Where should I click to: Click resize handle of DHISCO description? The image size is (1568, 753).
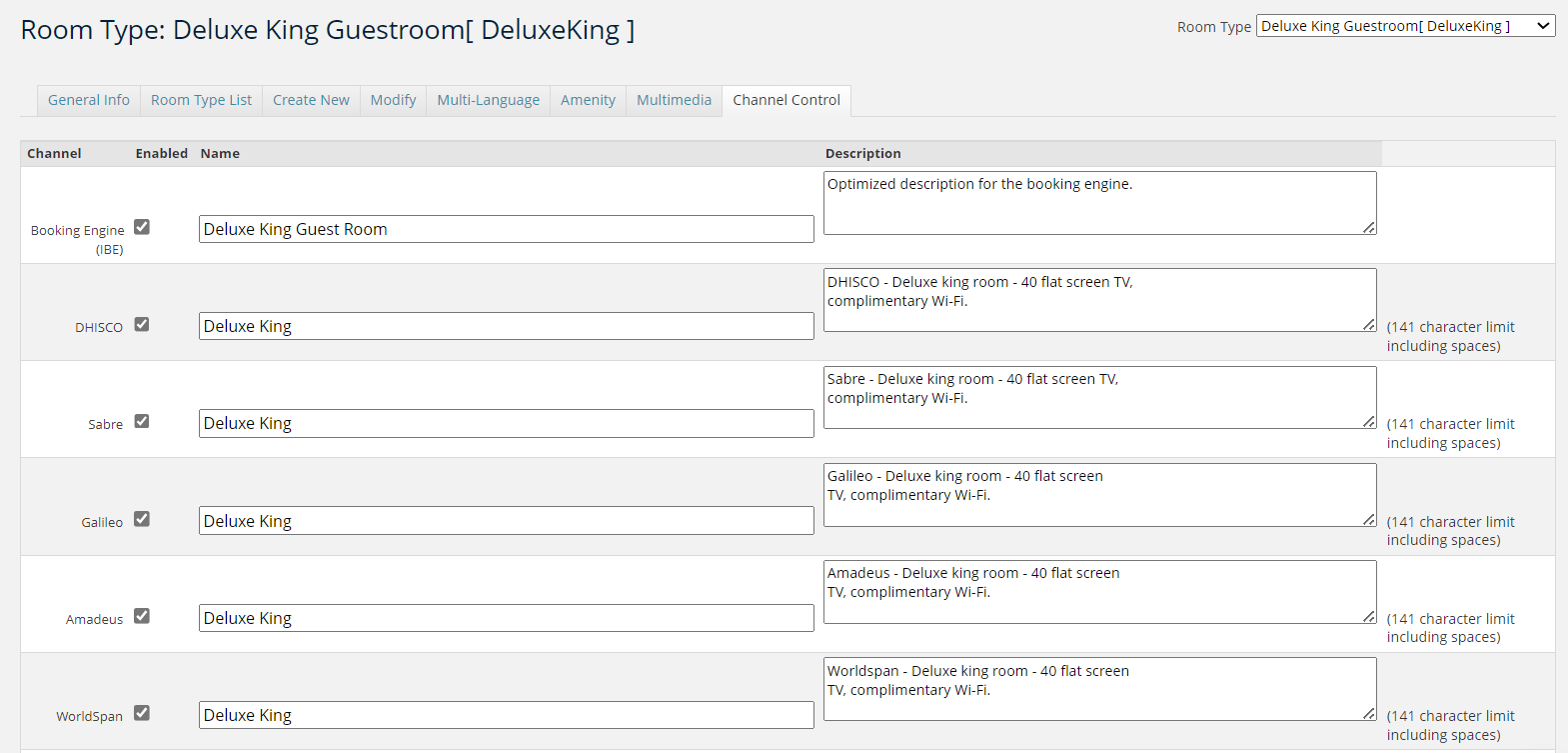coord(1369,324)
